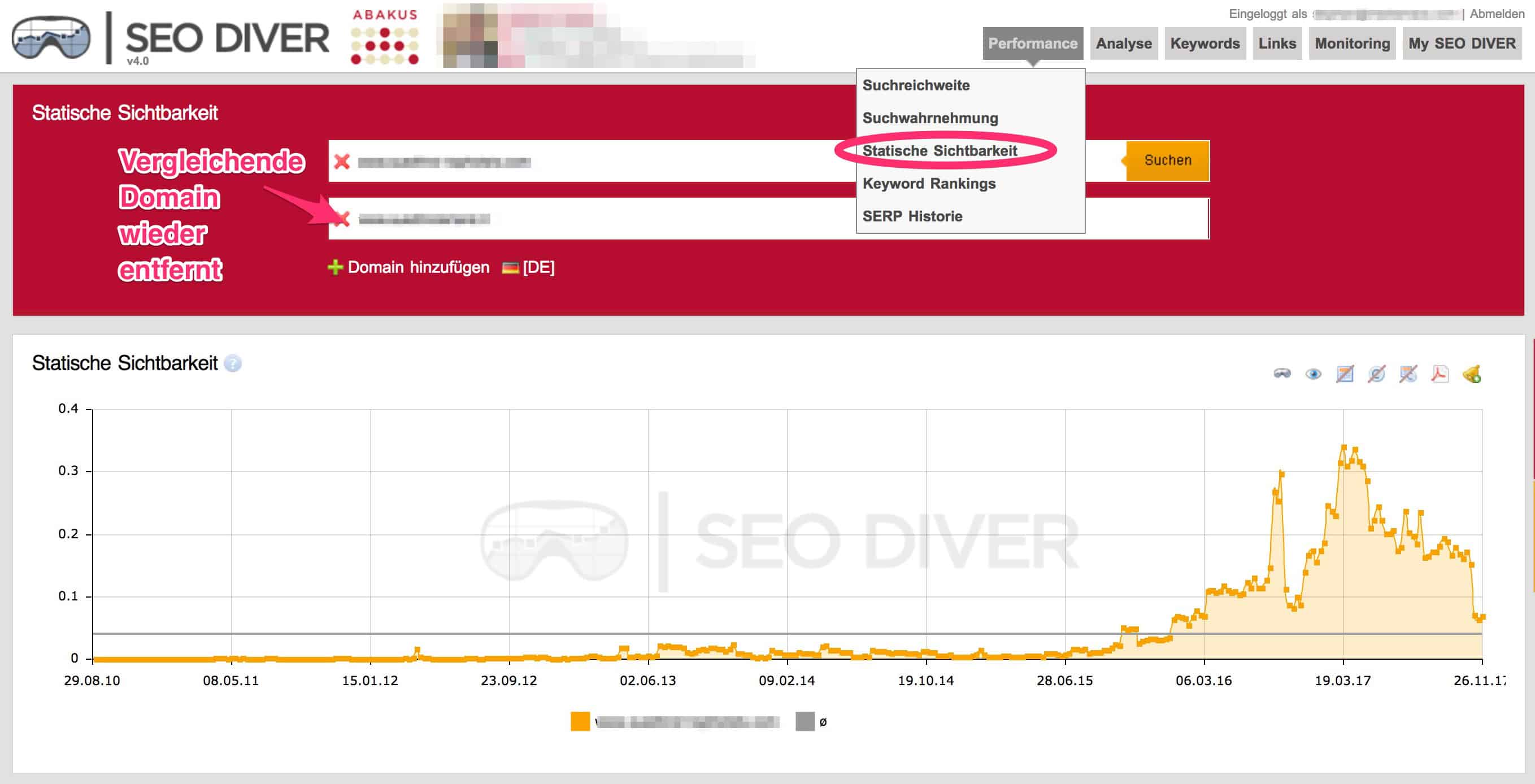
Task: Export the chart as PDF
Action: 1440,373
